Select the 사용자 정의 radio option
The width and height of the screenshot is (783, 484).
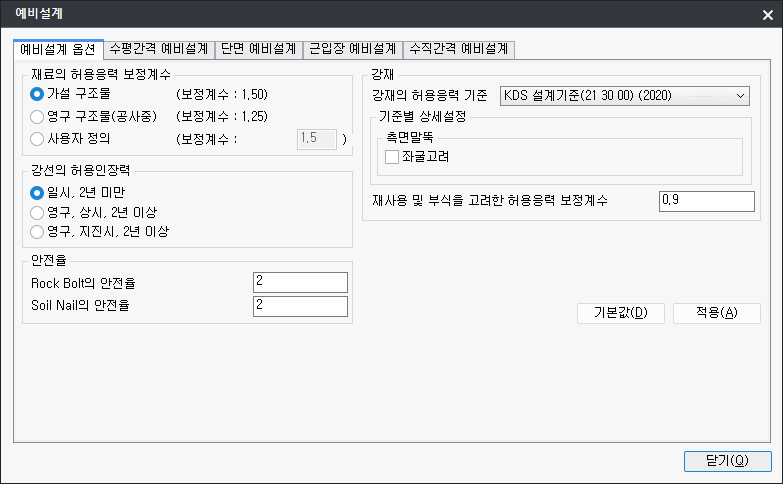(x=38, y=138)
